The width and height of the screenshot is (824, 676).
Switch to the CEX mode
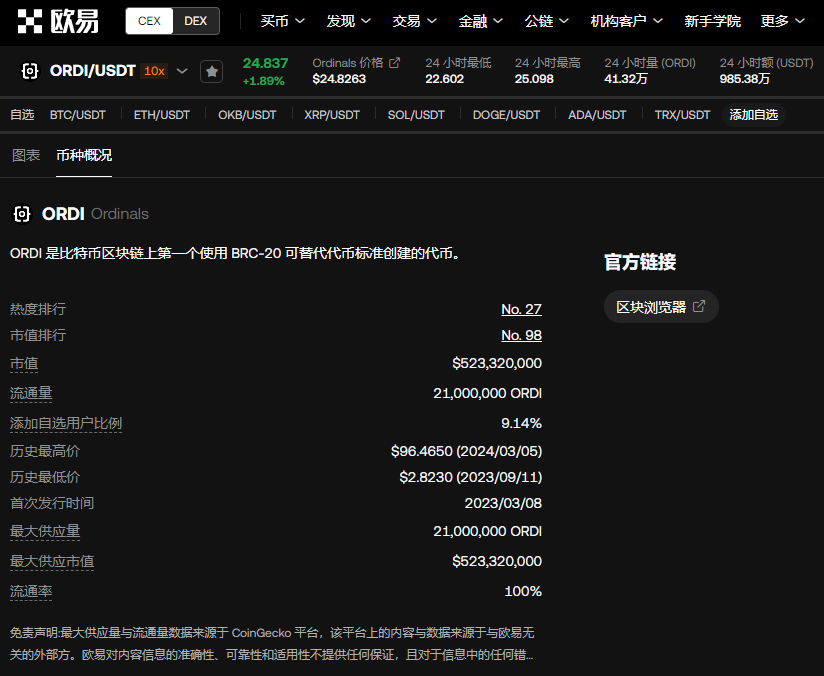pos(149,21)
